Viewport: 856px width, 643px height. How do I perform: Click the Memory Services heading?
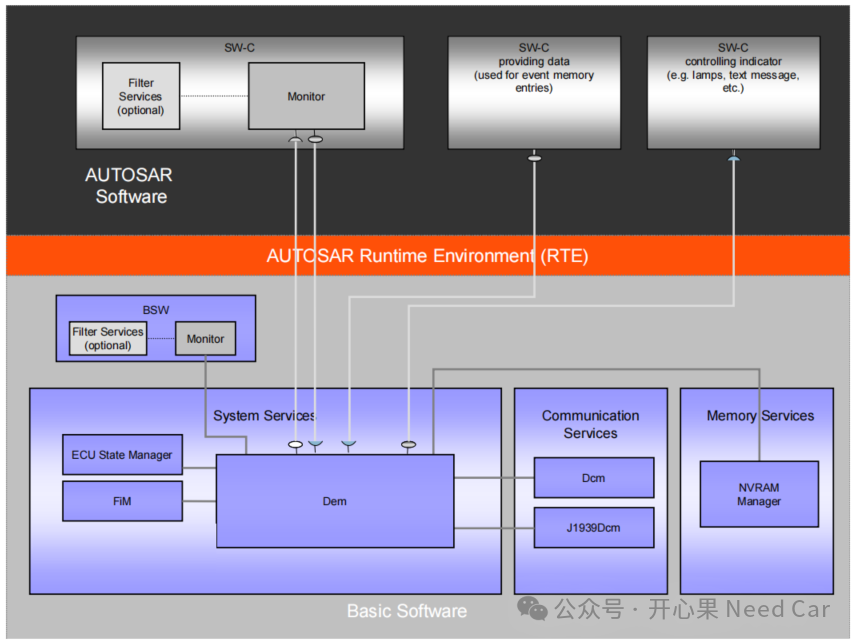[760, 415]
